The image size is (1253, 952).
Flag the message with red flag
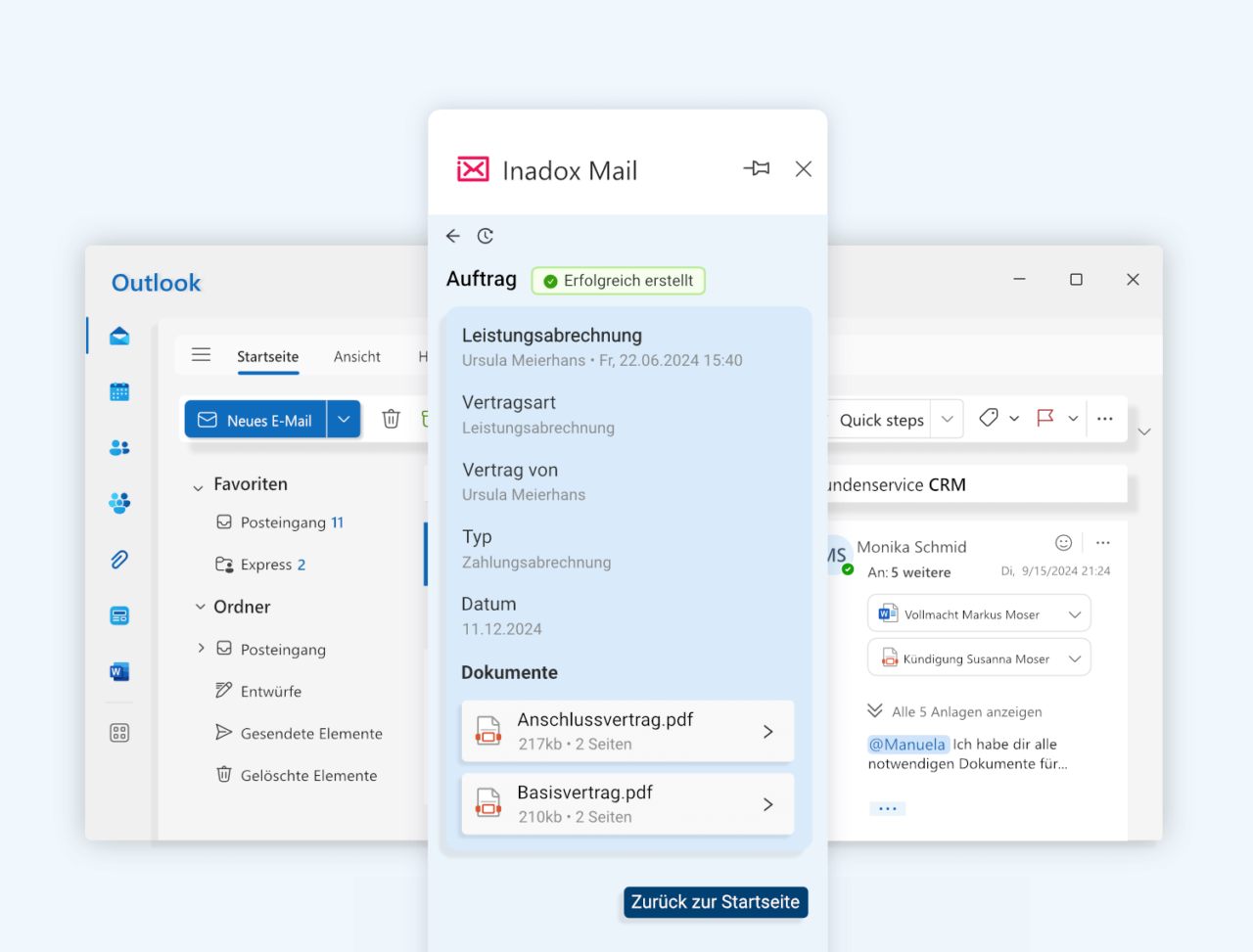coord(1045,418)
